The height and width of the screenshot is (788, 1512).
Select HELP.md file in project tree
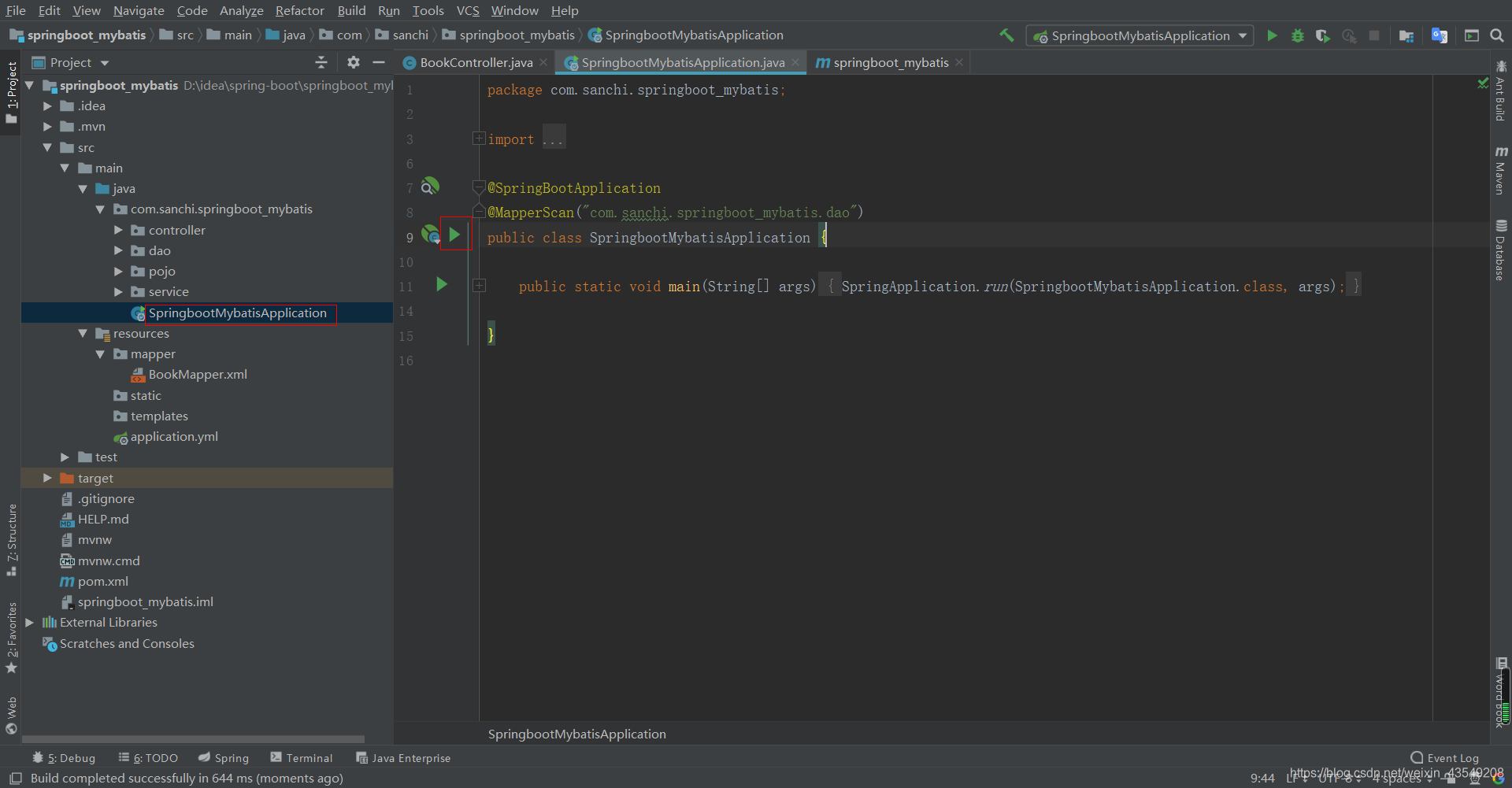[103, 520]
